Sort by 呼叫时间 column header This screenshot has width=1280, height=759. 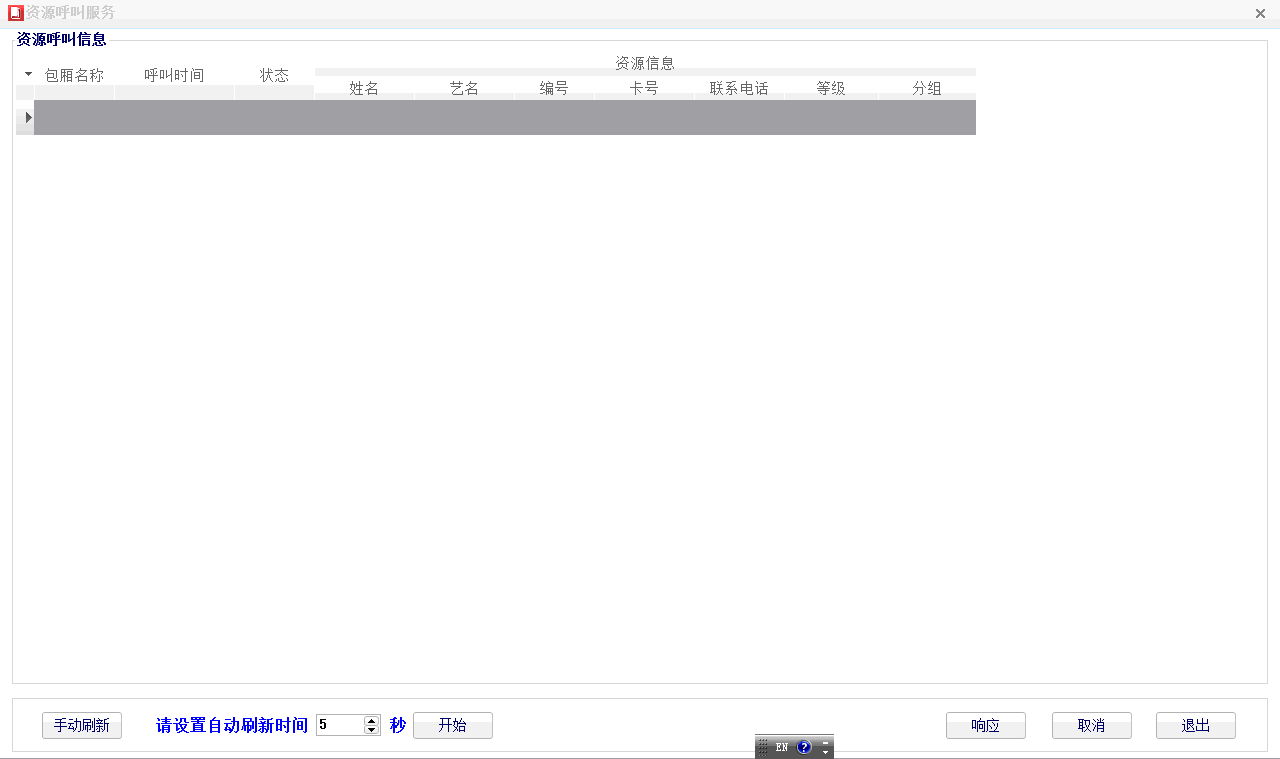174,75
